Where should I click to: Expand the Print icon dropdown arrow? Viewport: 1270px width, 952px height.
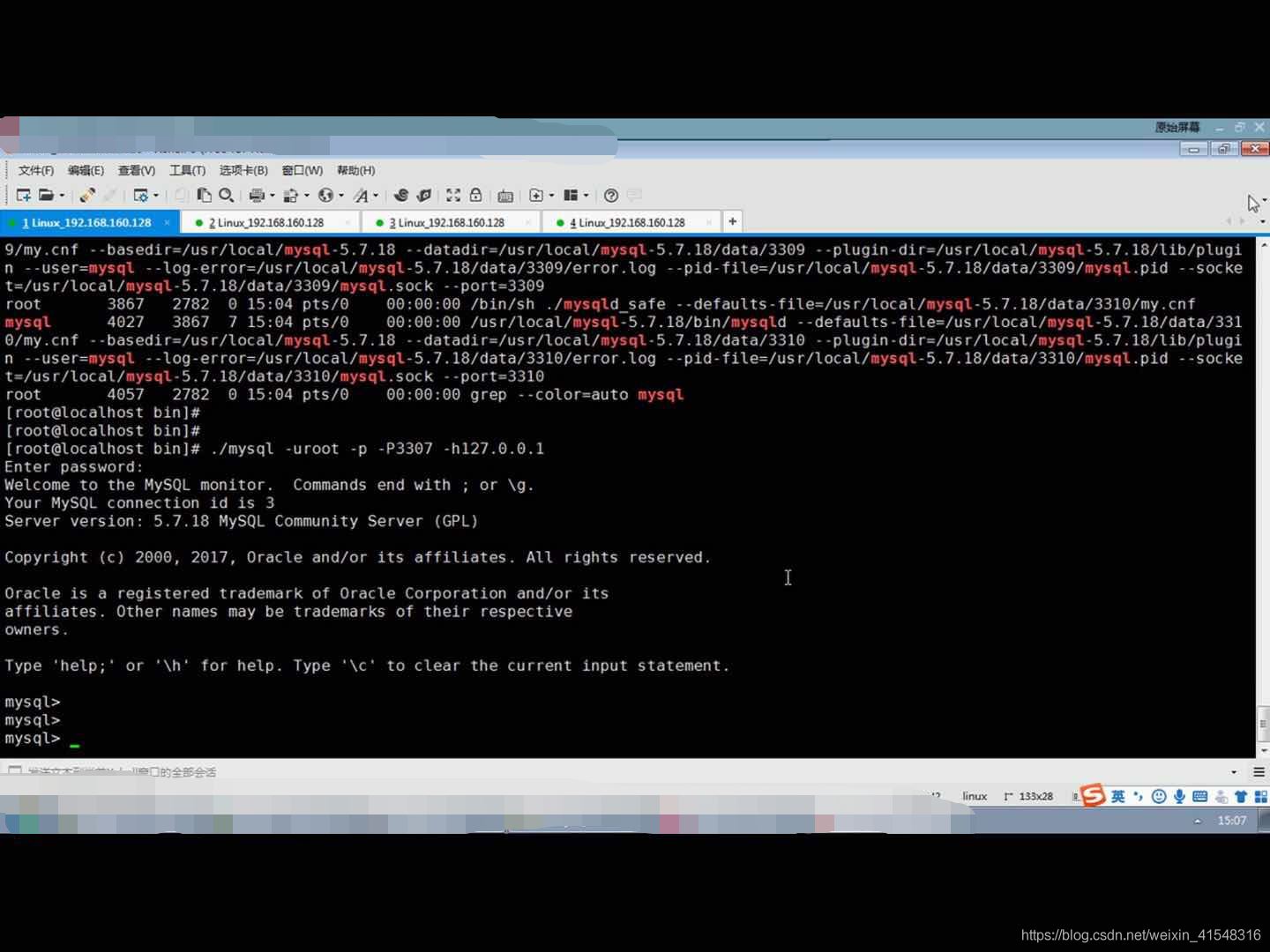tap(272, 196)
